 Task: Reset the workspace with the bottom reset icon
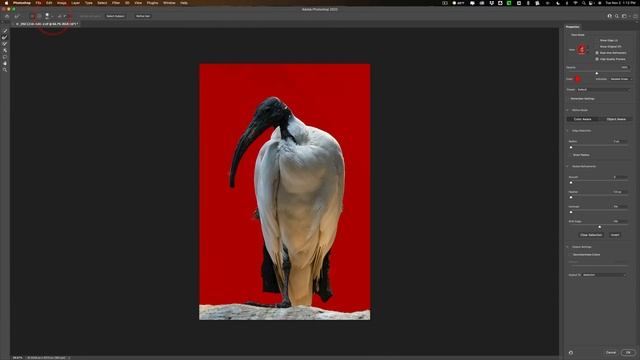(x=571, y=353)
